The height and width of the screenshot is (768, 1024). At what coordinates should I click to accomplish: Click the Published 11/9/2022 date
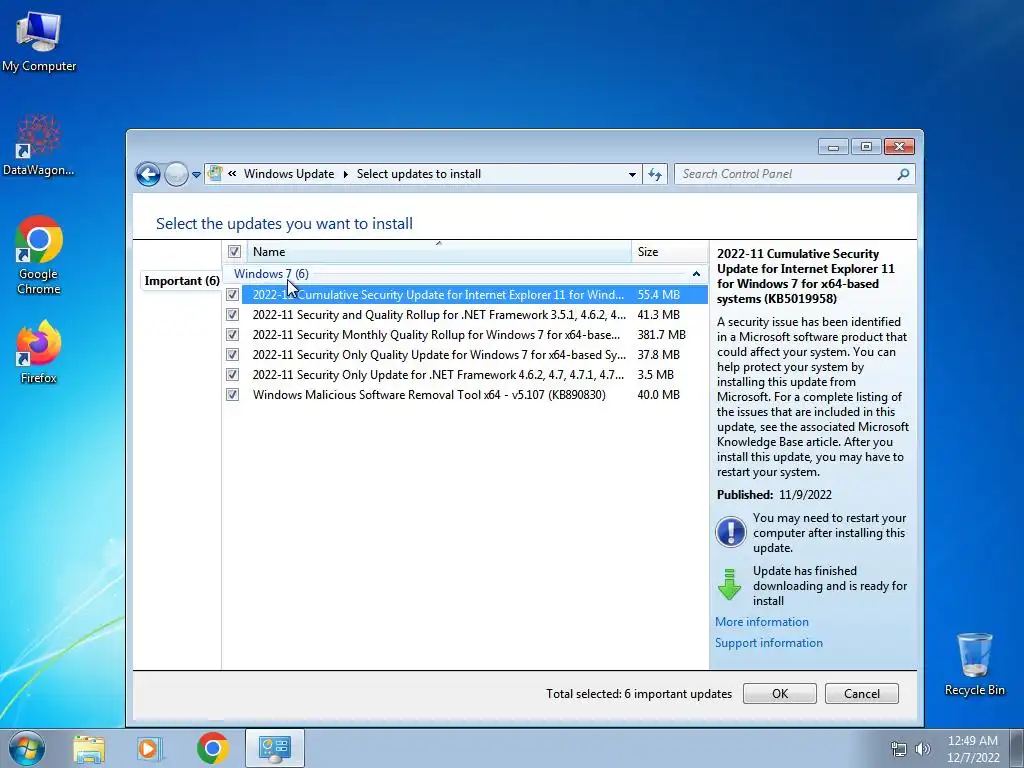(805, 494)
